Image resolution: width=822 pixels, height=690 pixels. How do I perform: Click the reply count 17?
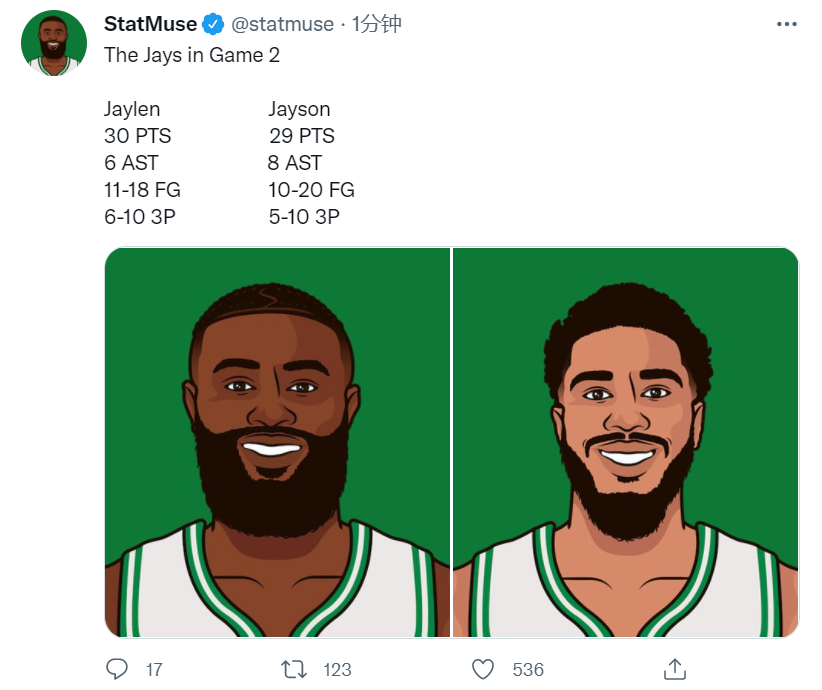154,670
